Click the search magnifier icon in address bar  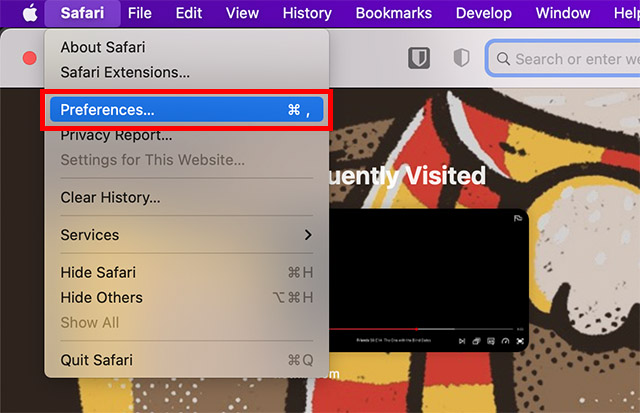(x=503, y=59)
